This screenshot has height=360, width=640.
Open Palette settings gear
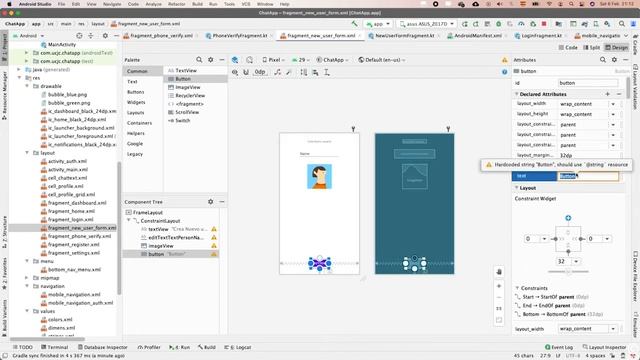click(x=211, y=60)
